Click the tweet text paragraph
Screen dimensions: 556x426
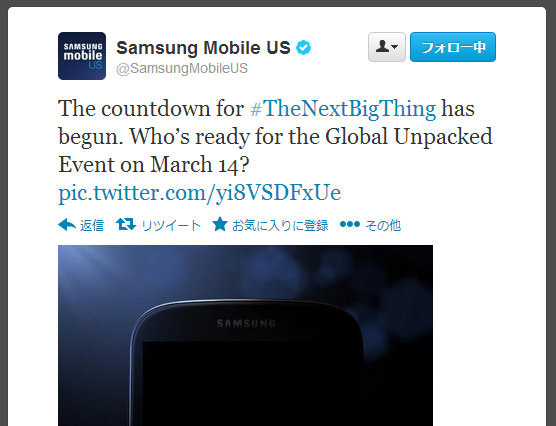275,151
